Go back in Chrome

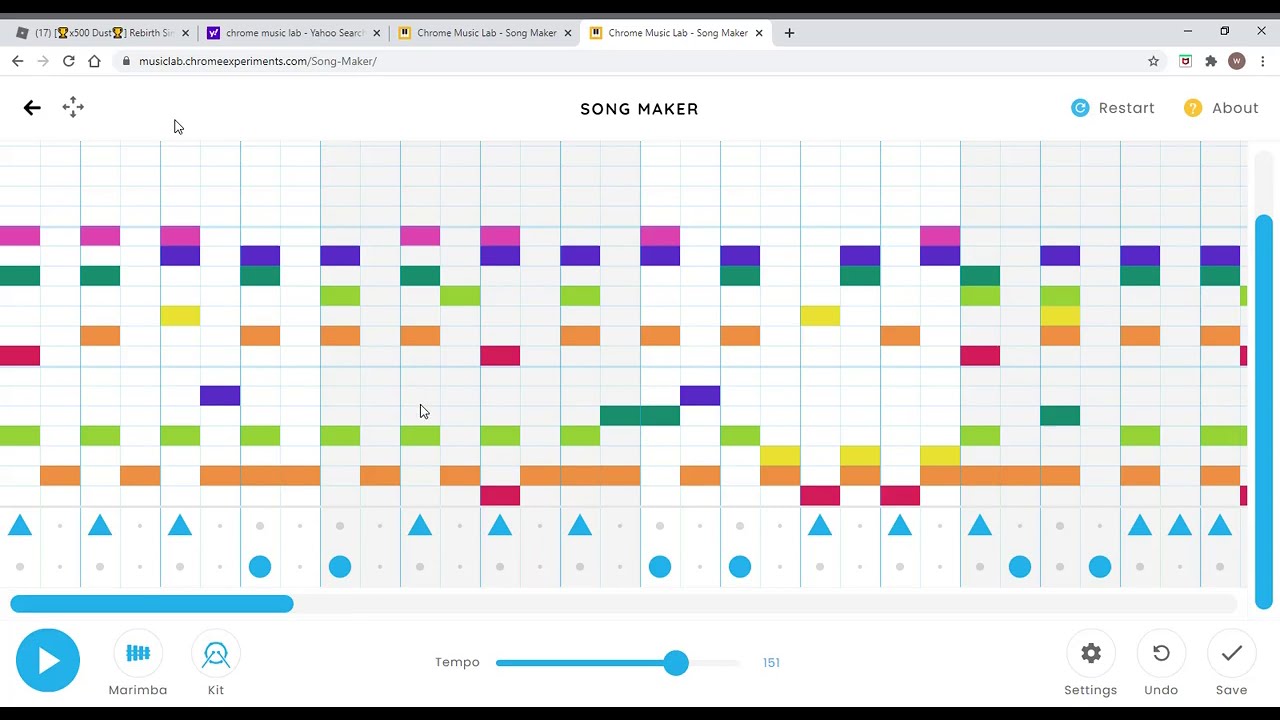pyautogui.click(x=17, y=61)
